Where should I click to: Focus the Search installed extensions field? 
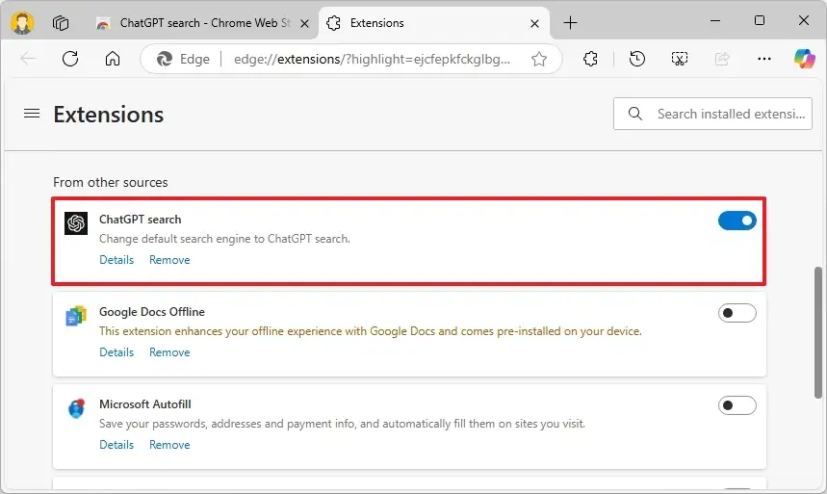713,113
